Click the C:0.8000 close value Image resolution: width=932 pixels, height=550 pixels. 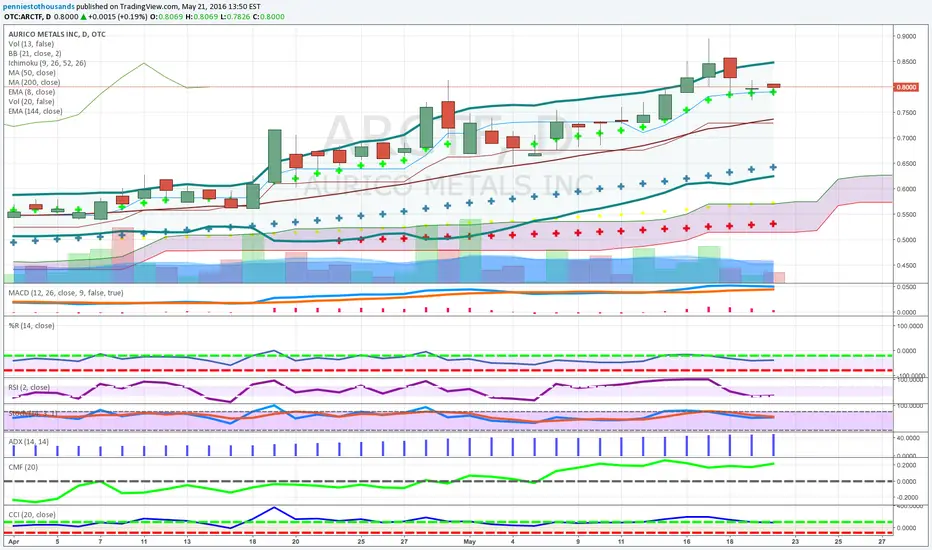[x=269, y=17]
